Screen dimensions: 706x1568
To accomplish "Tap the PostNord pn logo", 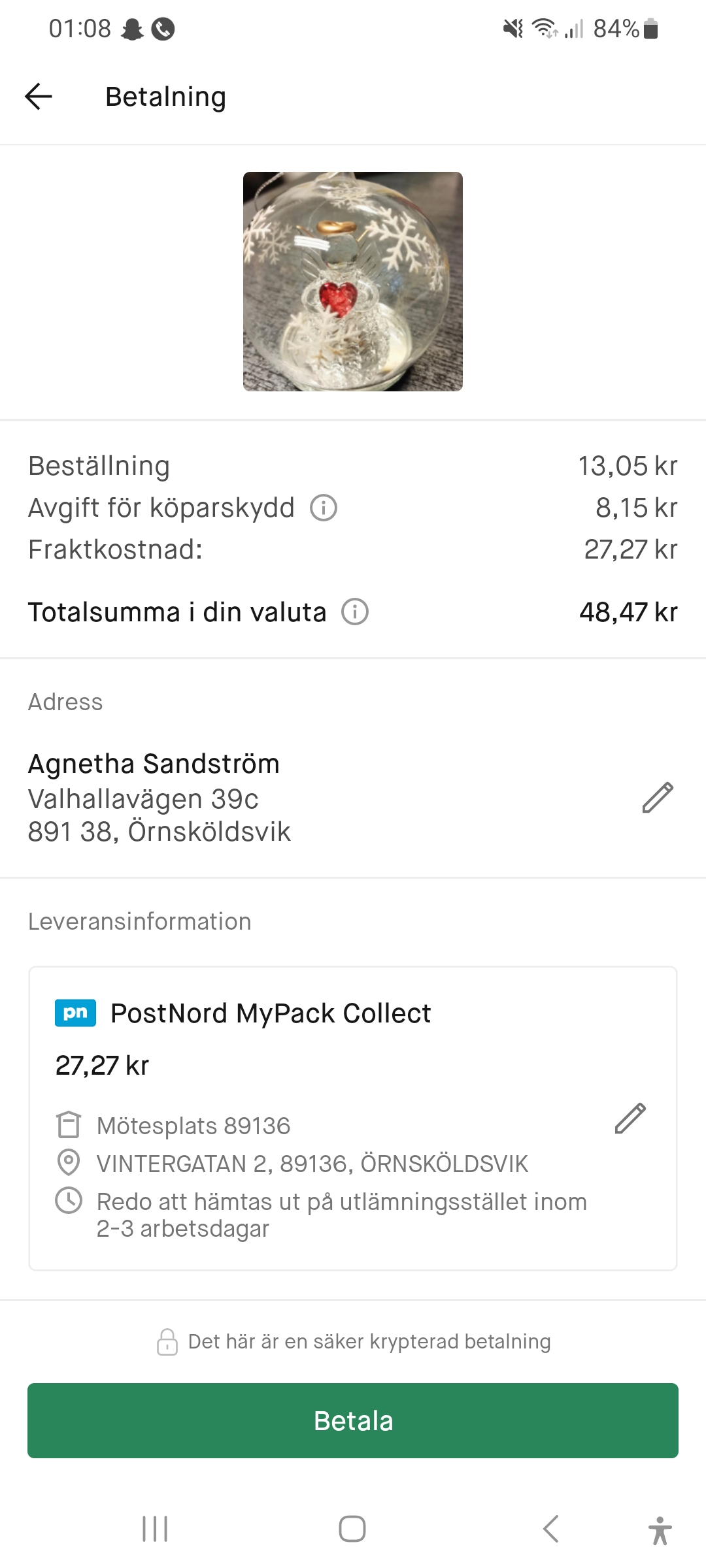I will click(75, 1013).
